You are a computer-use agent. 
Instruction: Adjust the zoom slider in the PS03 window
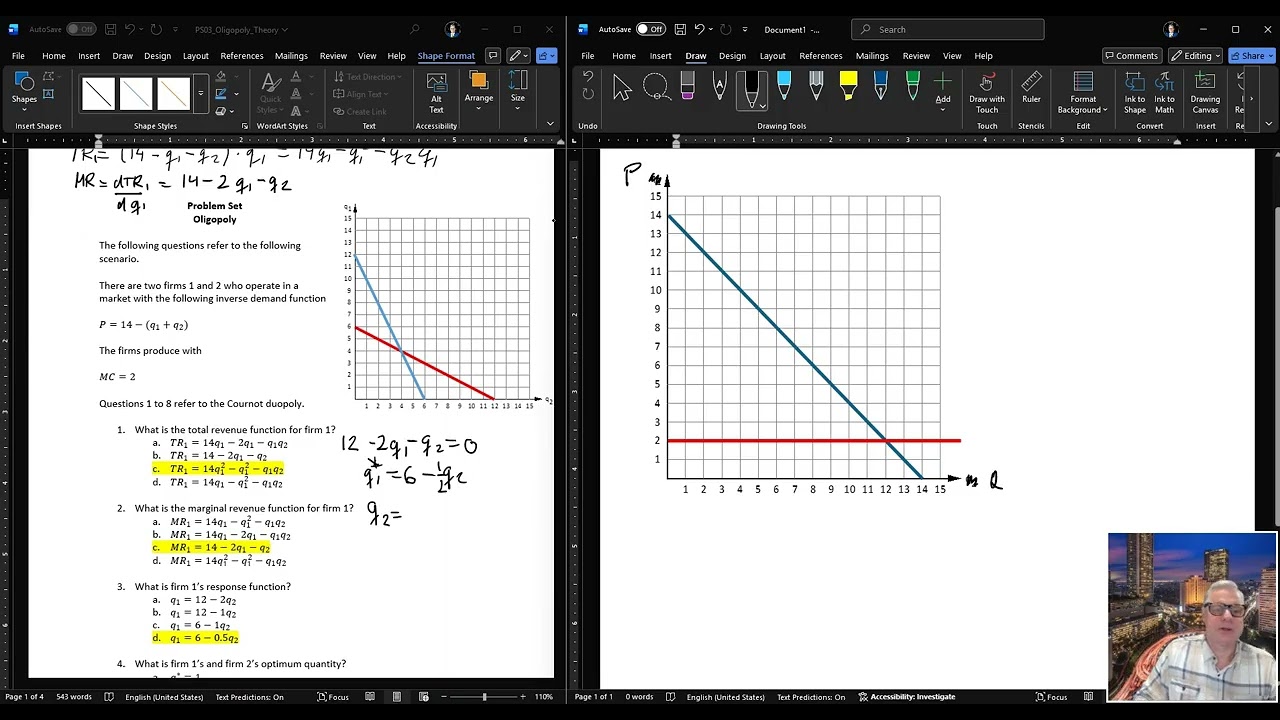click(484, 697)
